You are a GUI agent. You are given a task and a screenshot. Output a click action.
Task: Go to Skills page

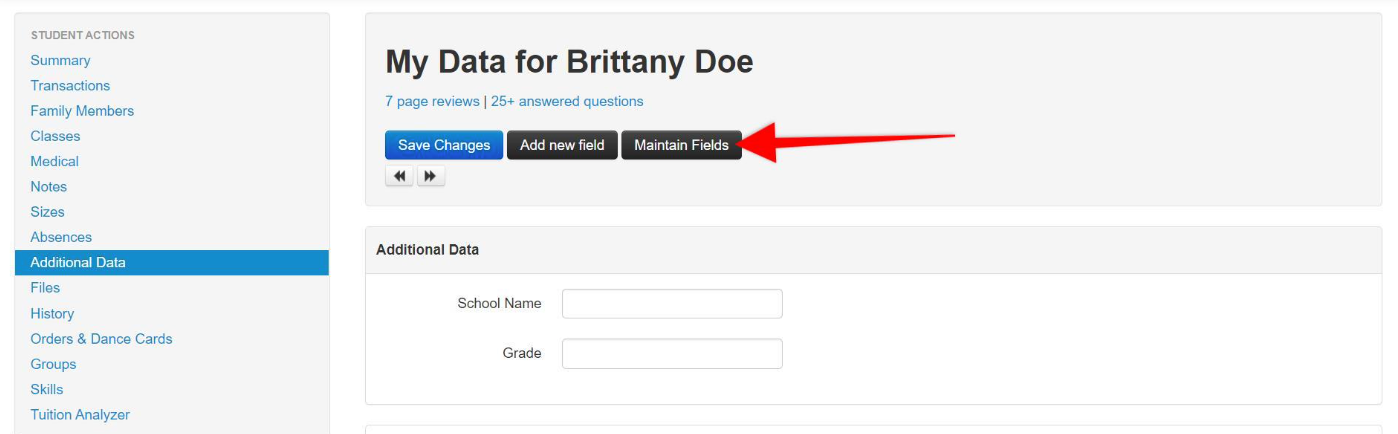click(46, 389)
